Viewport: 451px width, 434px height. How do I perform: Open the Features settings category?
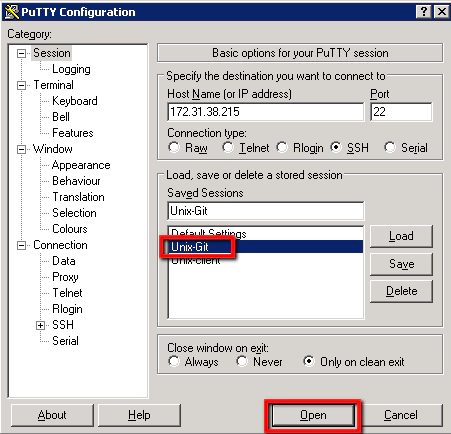coord(73,133)
